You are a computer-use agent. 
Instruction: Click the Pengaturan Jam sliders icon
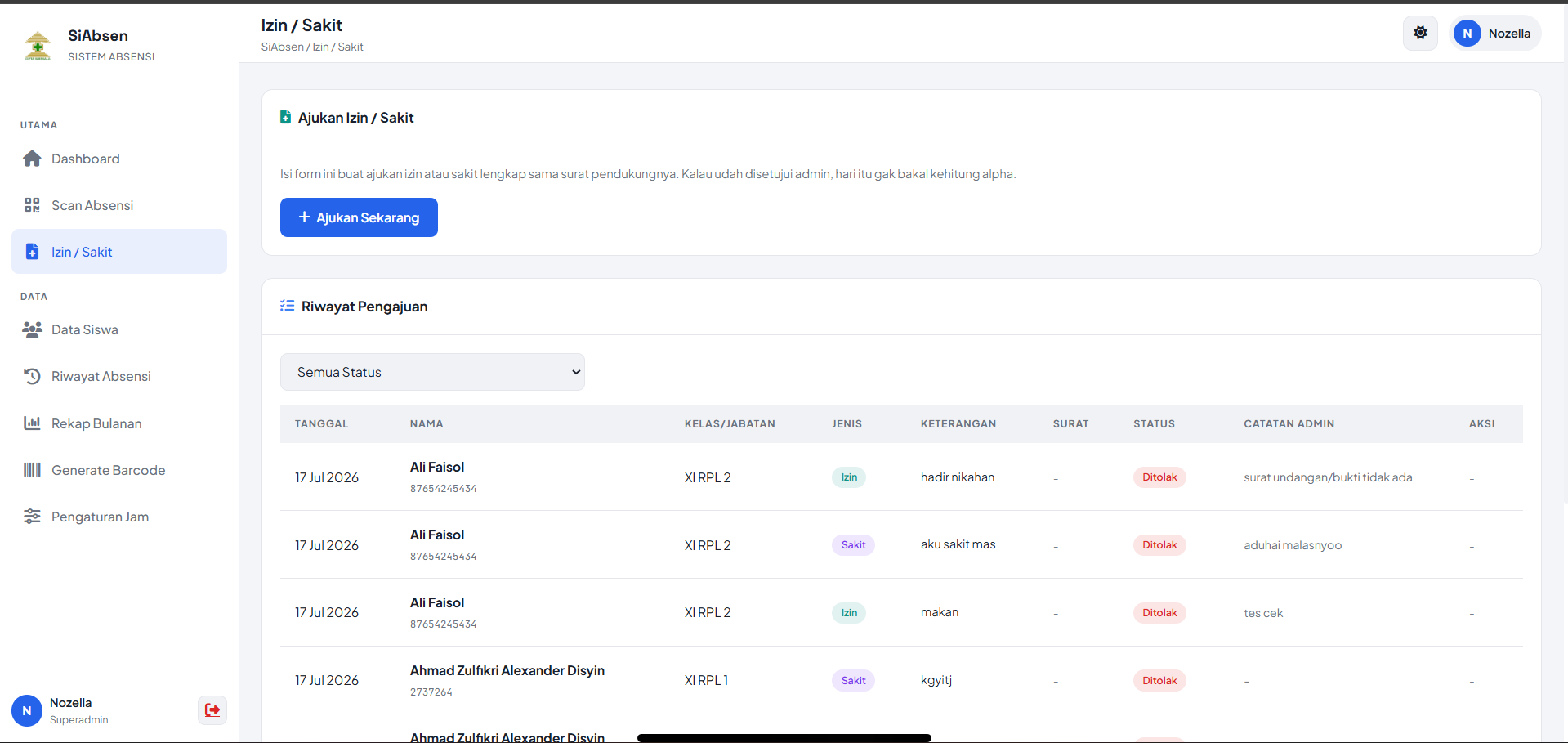[x=32, y=517]
